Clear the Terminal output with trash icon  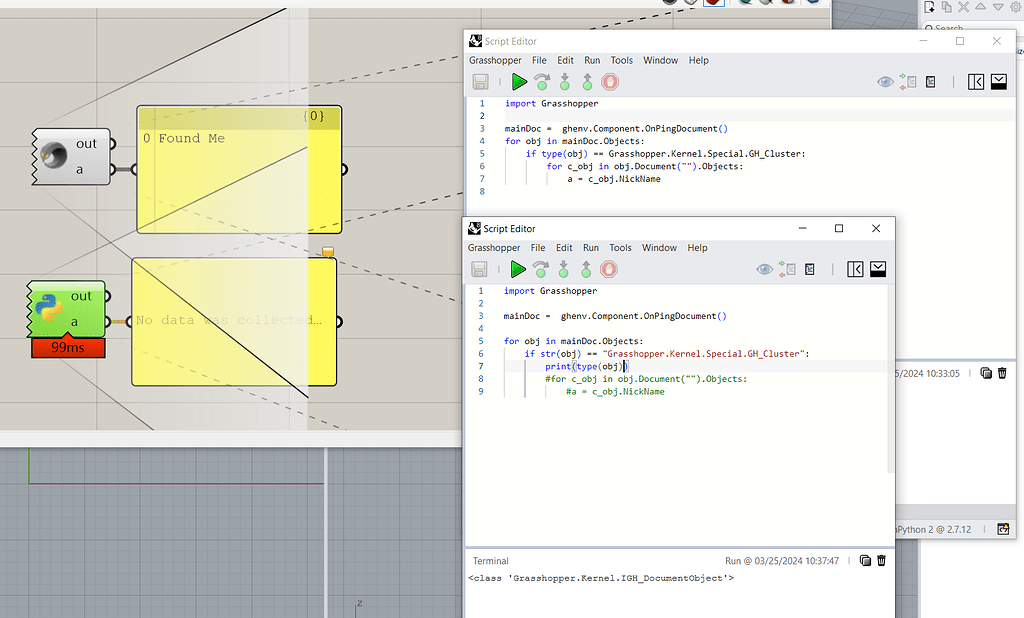click(881, 561)
